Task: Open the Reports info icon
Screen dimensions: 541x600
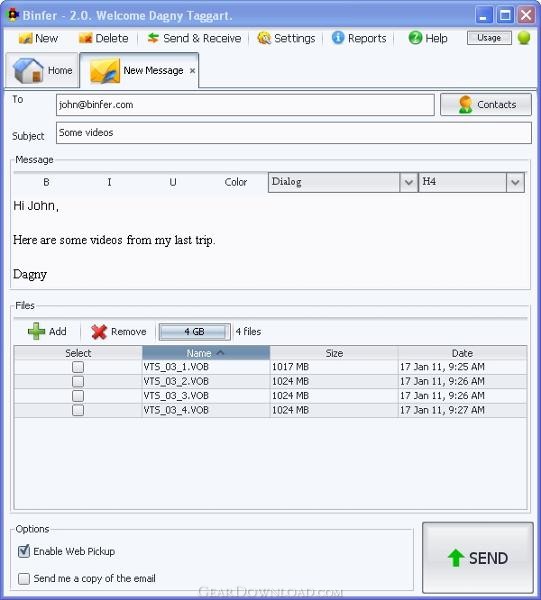Action: 338,38
